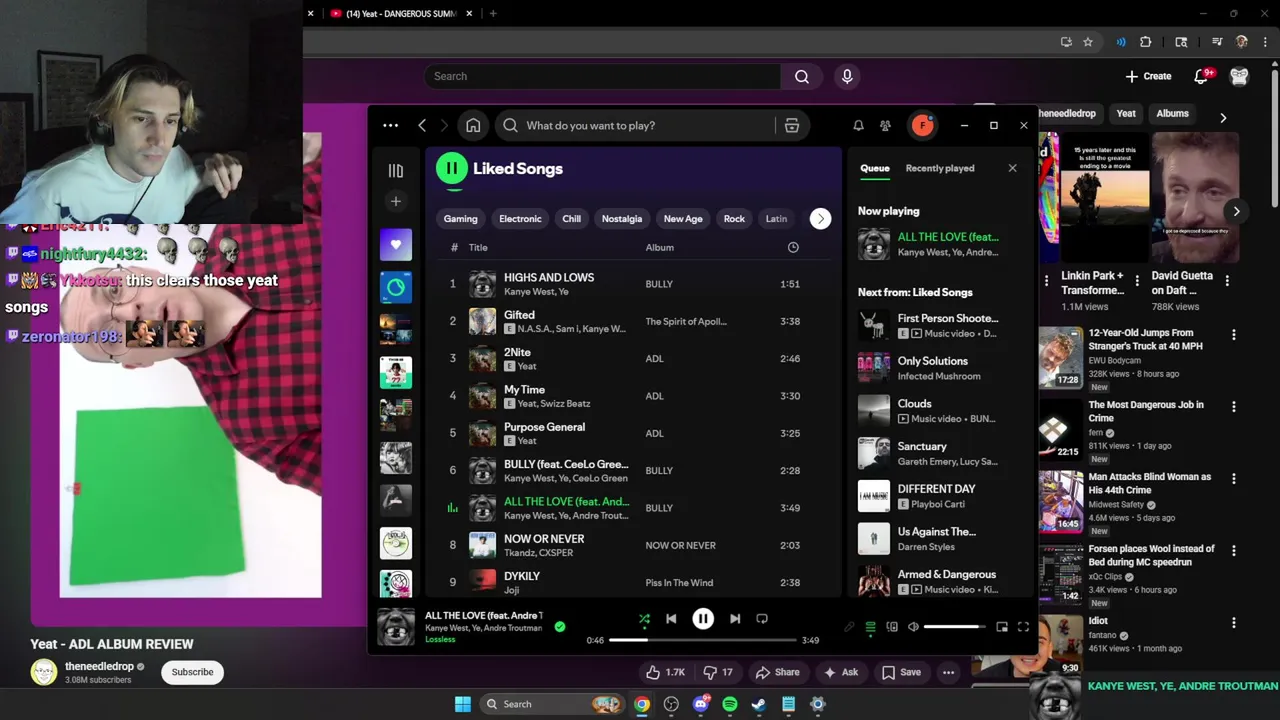Filter Liked Songs by Rock
This screenshot has width=1280, height=720.
(734, 218)
